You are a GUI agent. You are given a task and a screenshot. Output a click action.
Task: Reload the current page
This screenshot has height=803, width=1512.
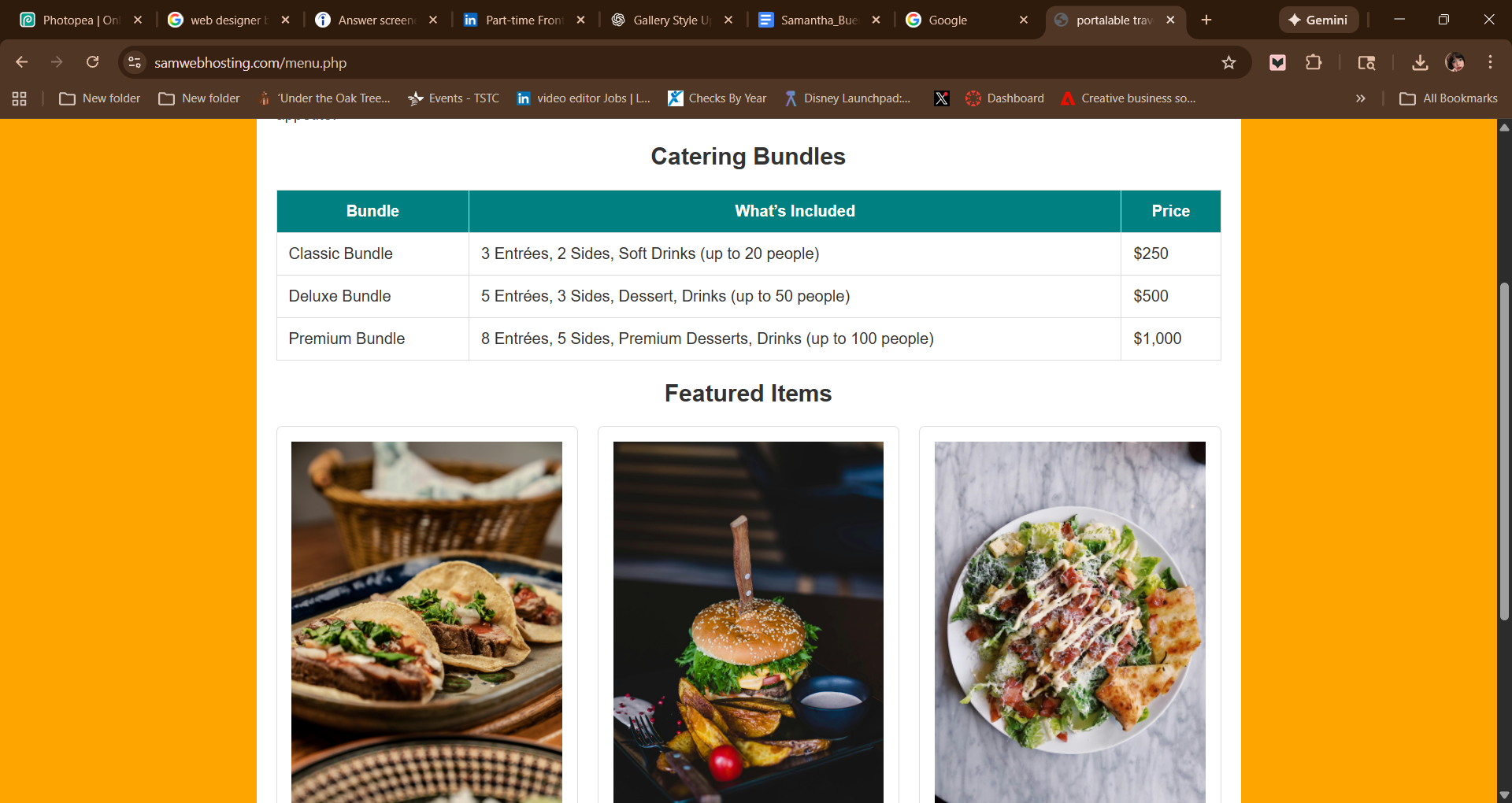click(x=92, y=62)
